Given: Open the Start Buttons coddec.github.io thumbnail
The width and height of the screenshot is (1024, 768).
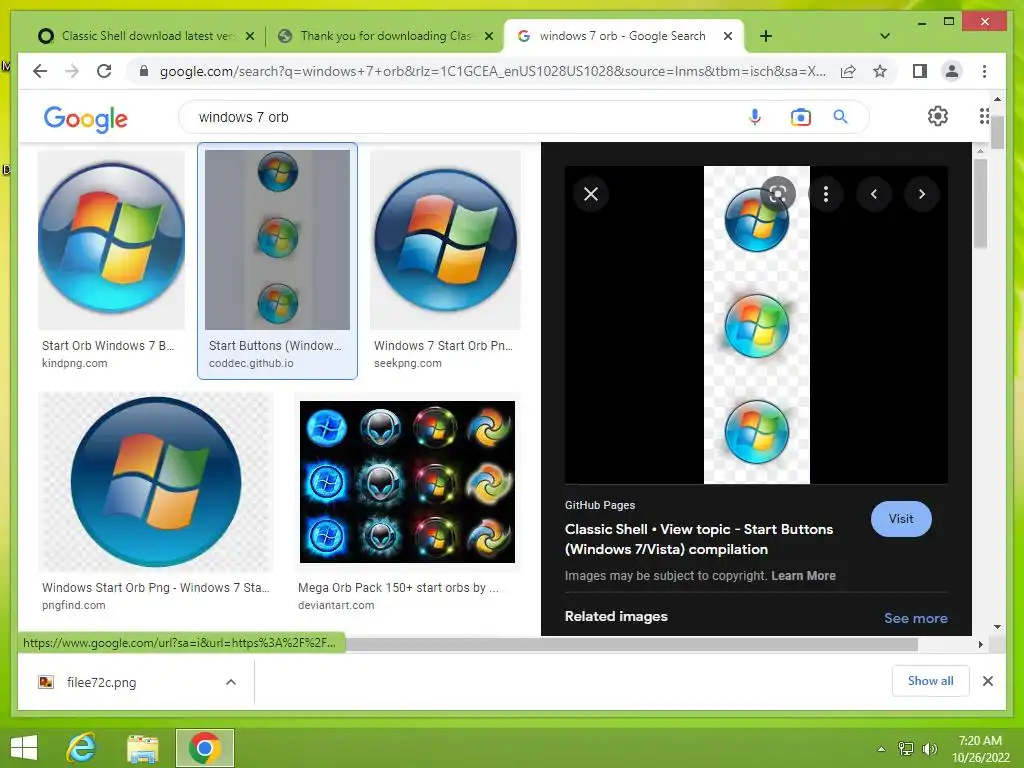Looking at the screenshot, I should [x=278, y=240].
